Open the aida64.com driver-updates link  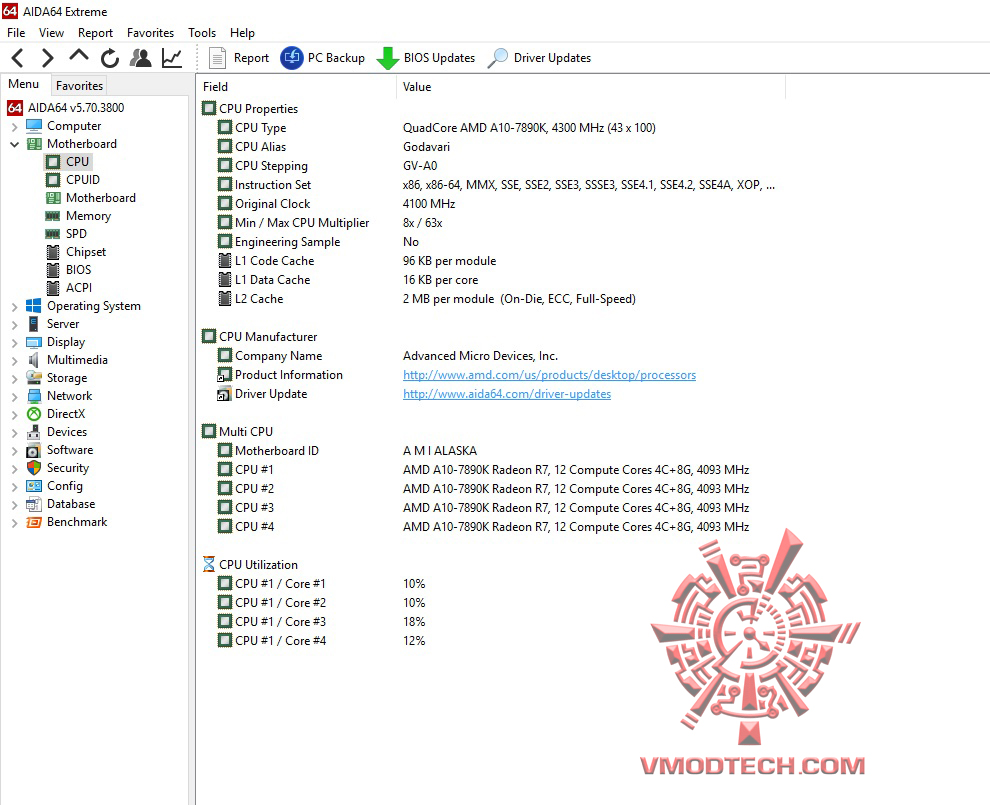tap(507, 394)
